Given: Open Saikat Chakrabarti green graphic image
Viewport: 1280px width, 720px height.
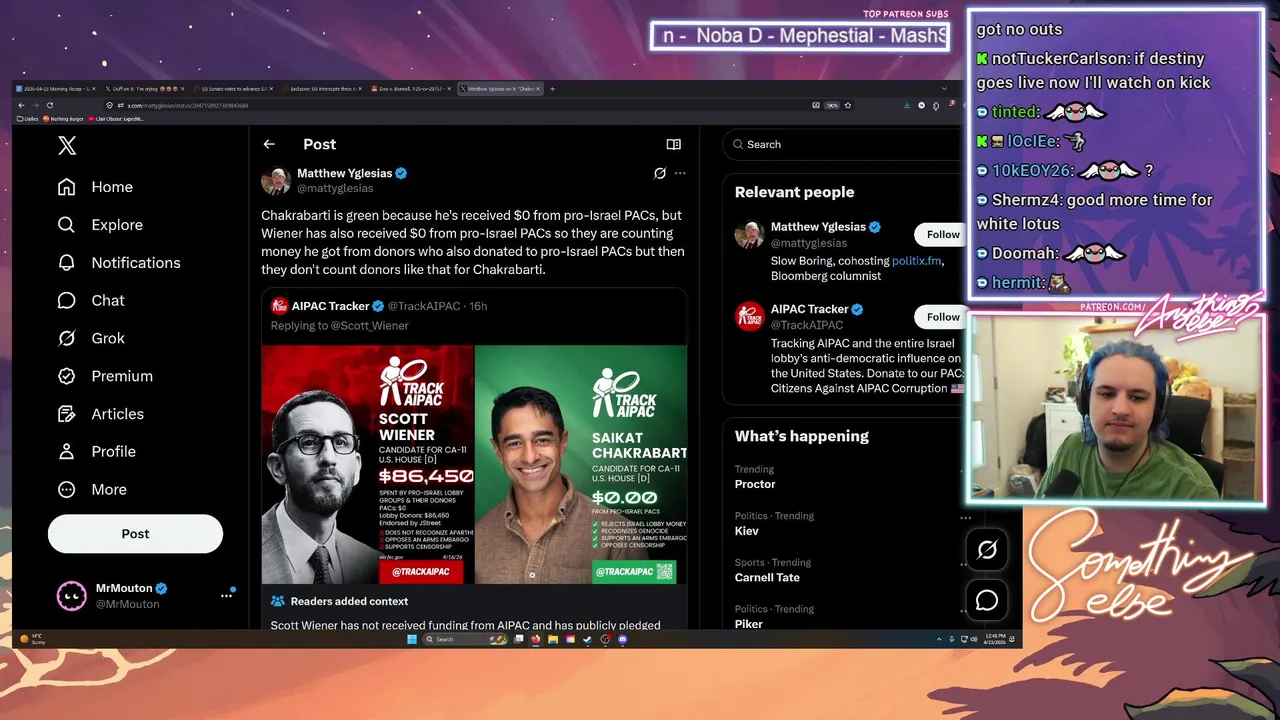Looking at the screenshot, I should click(x=581, y=465).
